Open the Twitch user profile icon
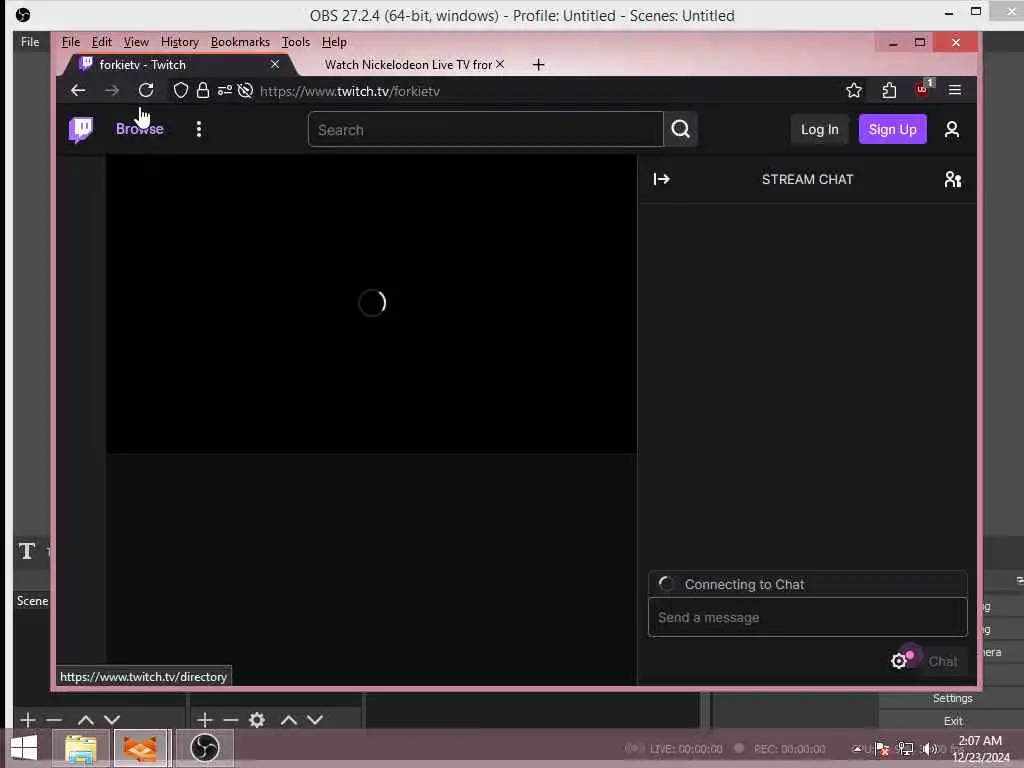The height and width of the screenshot is (768, 1024). click(952, 129)
